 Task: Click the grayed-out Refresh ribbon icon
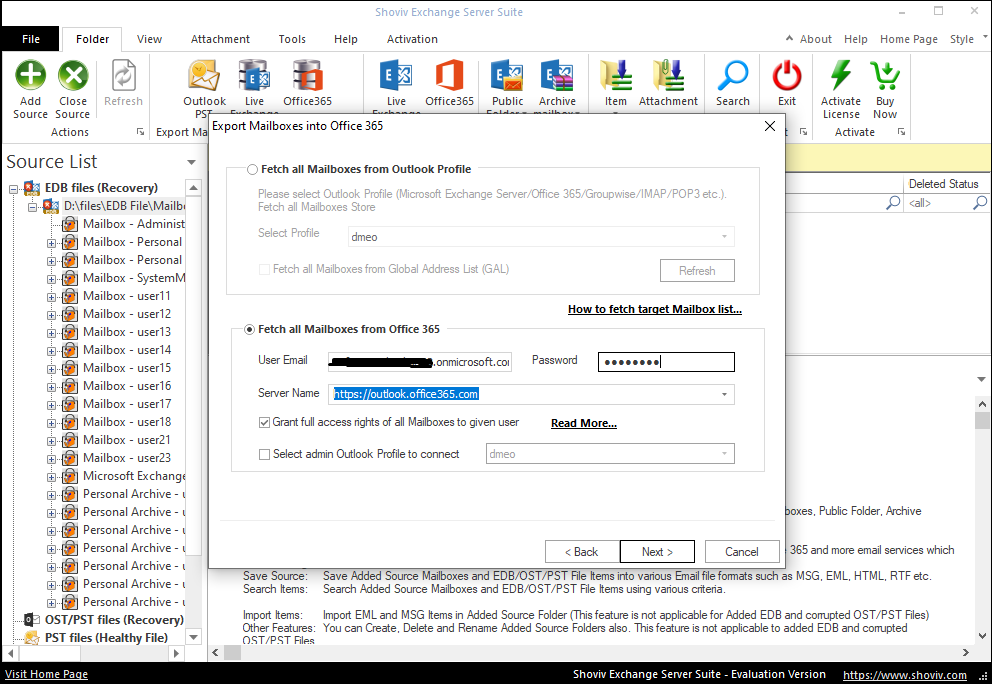[123, 76]
